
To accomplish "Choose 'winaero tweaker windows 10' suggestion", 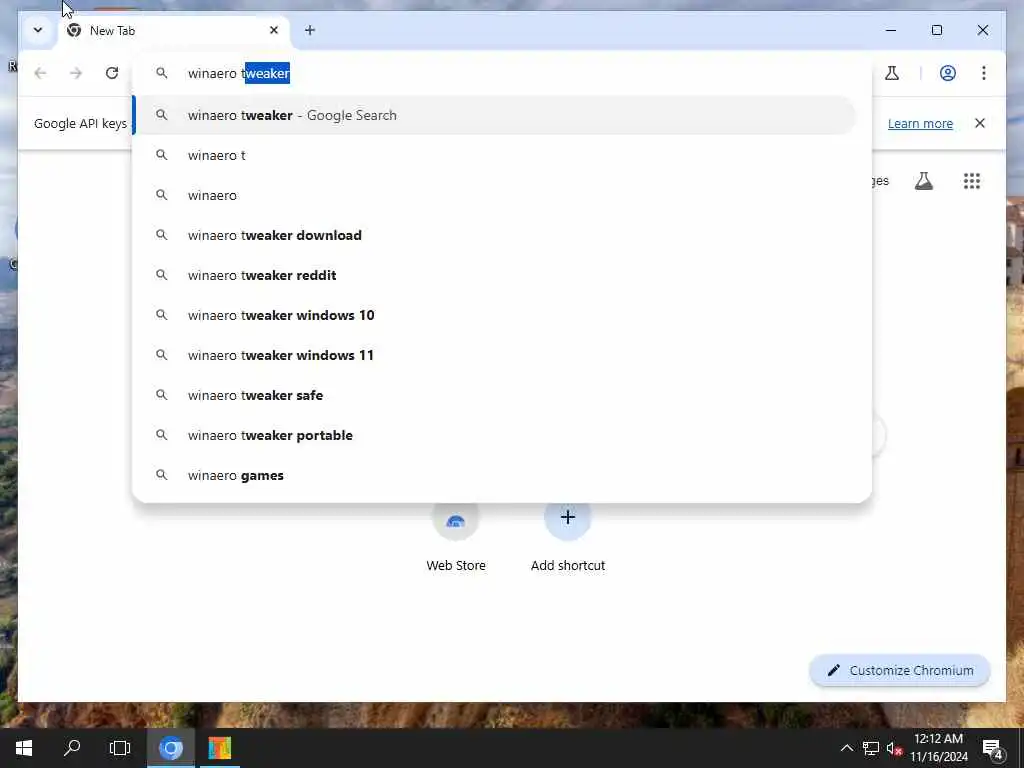I will 495,315.
